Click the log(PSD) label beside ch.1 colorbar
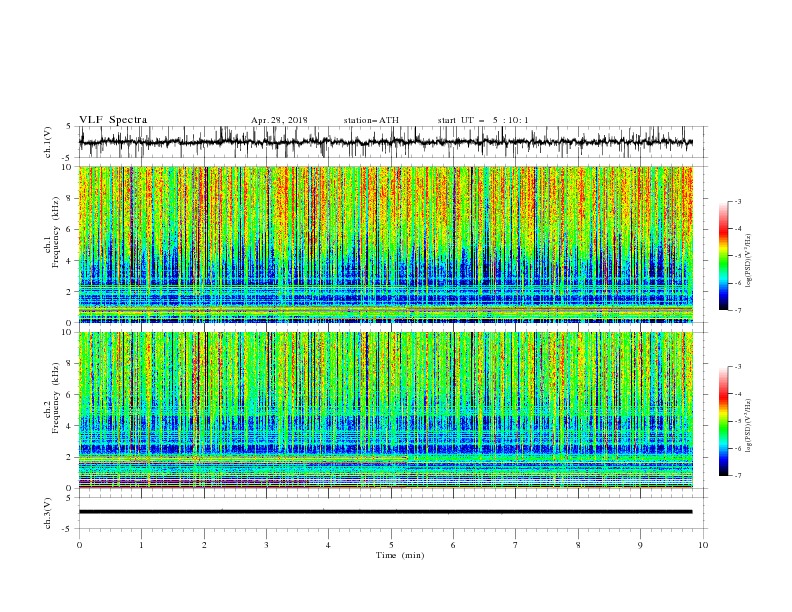792x612 pixels. [749, 261]
